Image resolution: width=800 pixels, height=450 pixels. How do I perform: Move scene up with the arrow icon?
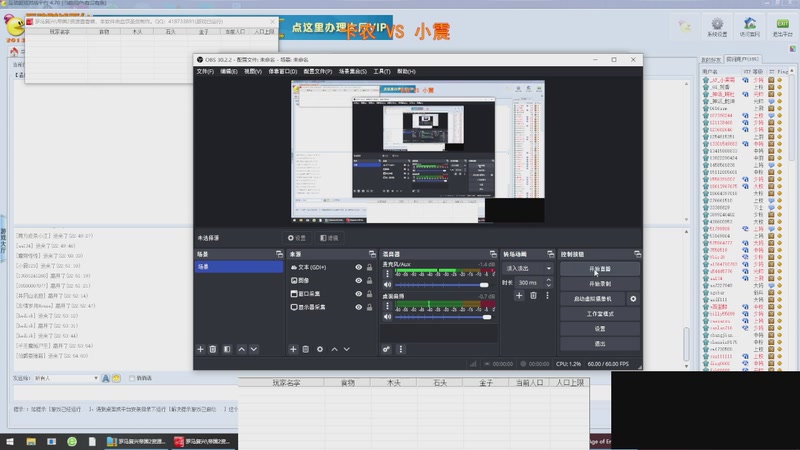[x=241, y=349]
